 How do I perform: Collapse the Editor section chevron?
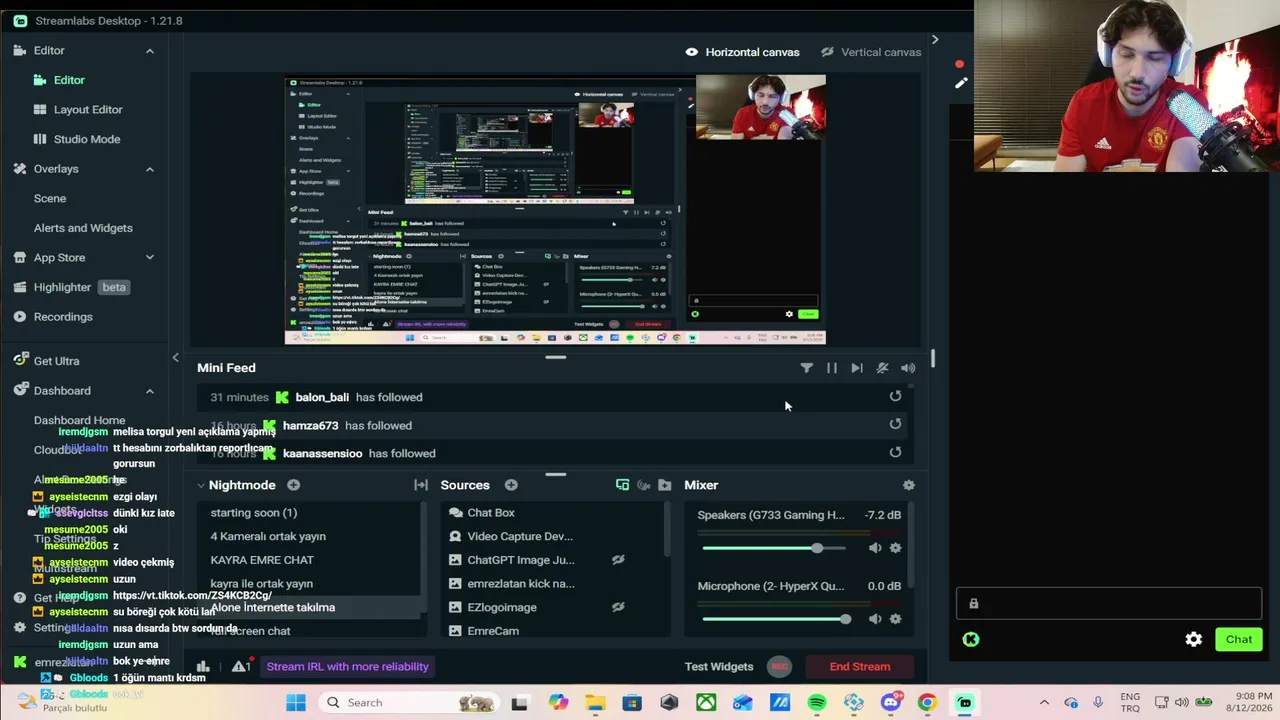(150, 50)
